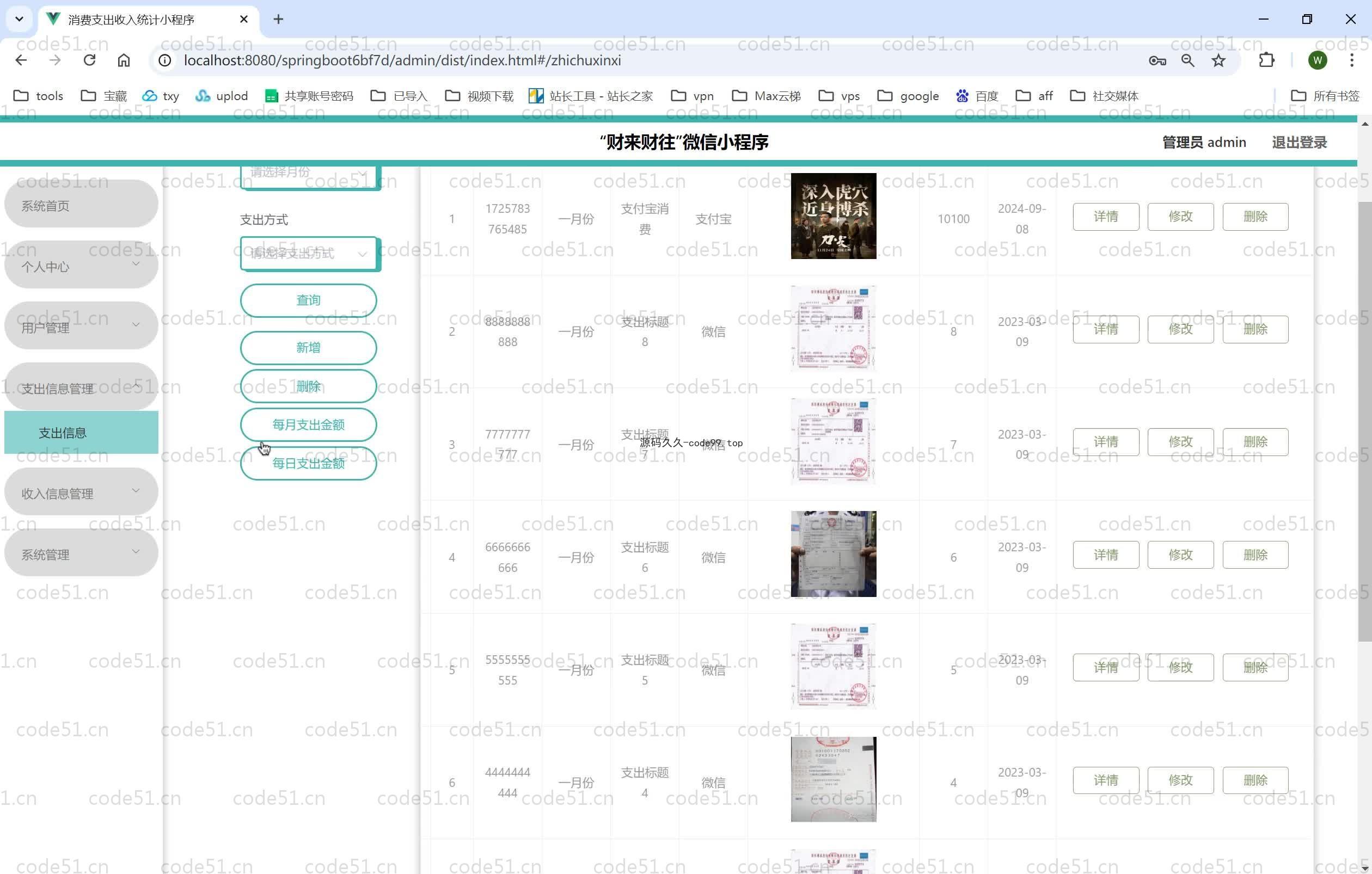Open a new browser tab
1372x874 pixels.
coord(278,20)
